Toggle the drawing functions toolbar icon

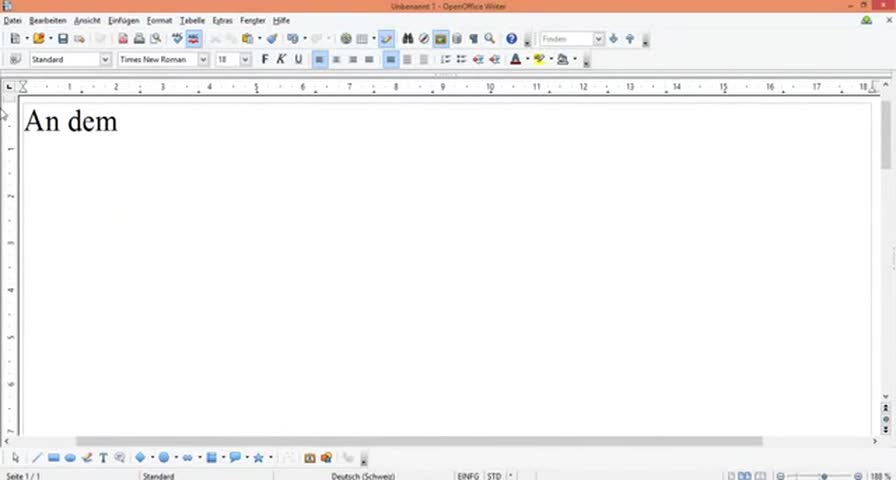[x=386, y=39]
